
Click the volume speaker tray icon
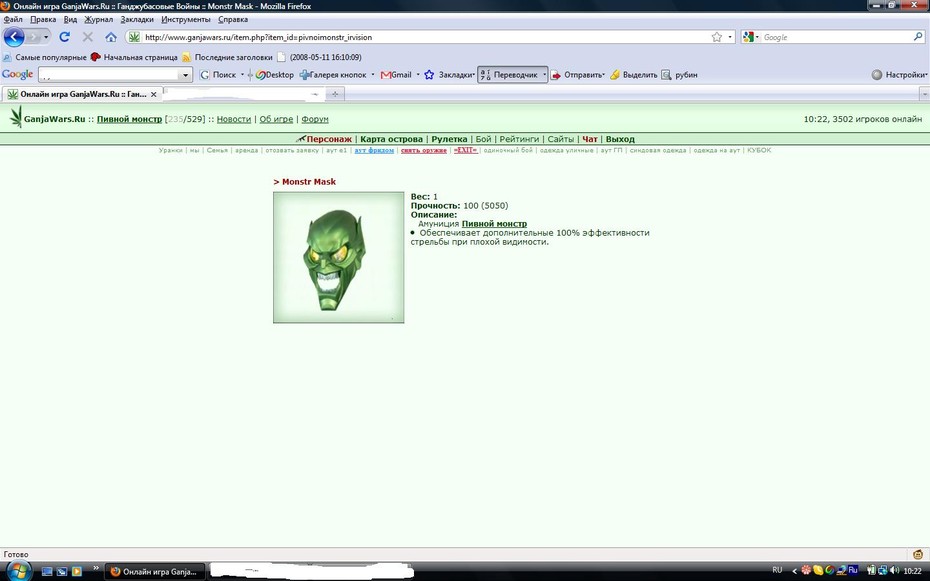894,570
